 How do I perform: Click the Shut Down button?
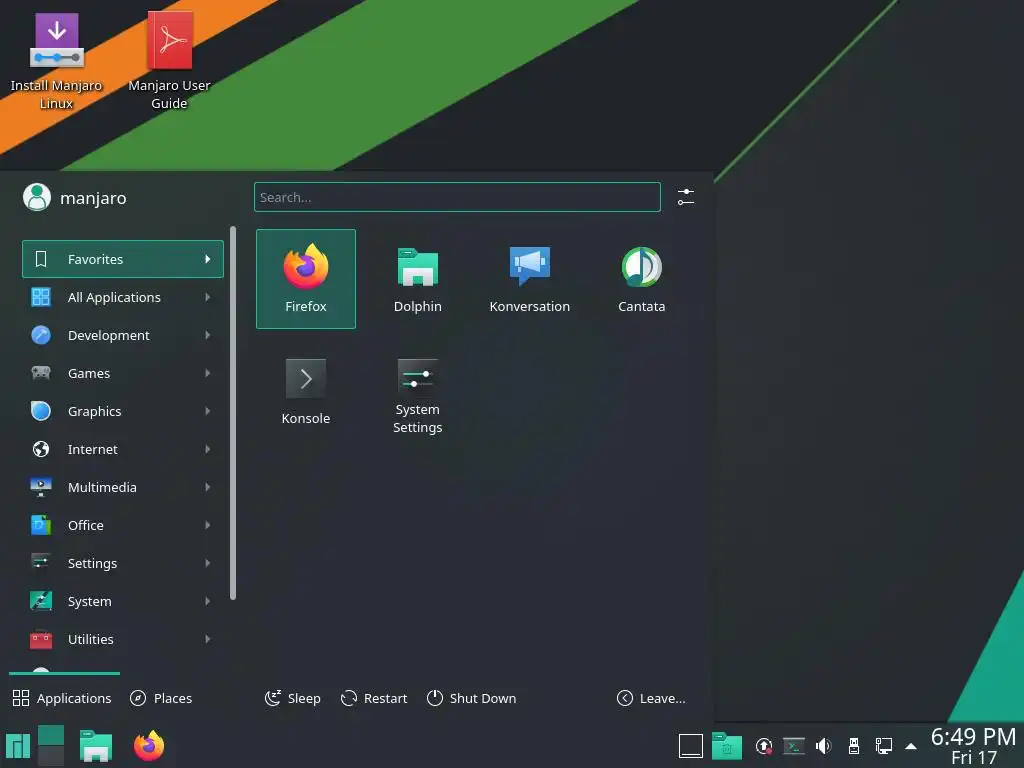(472, 698)
